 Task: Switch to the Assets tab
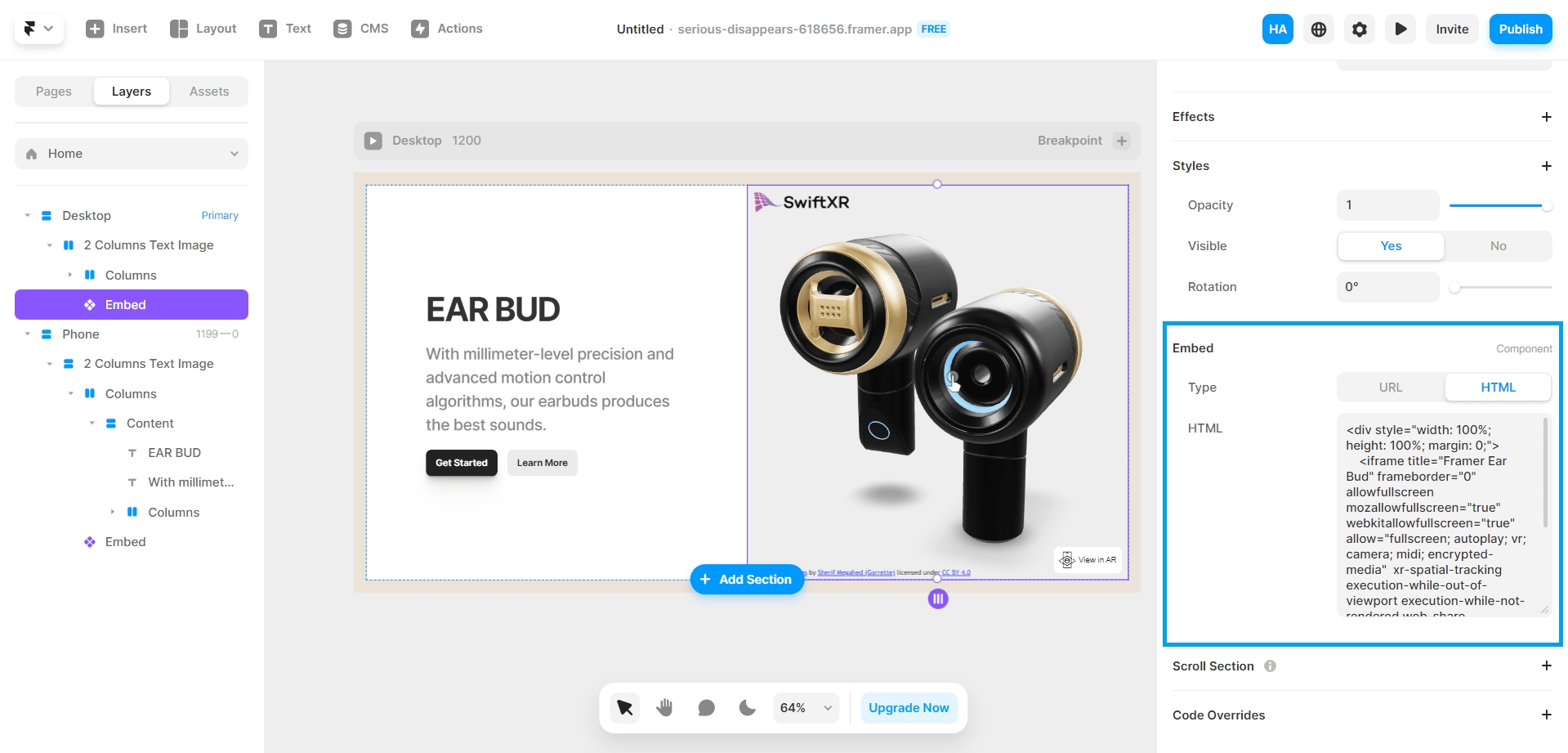coord(209,92)
